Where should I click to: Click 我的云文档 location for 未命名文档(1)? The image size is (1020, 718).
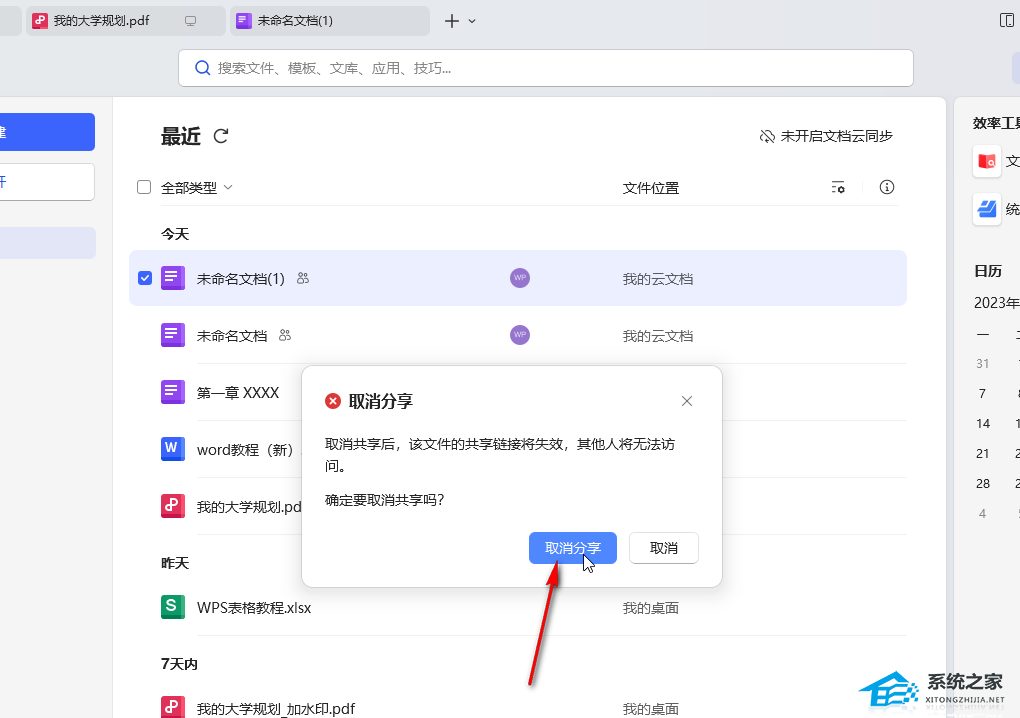point(658,279)
